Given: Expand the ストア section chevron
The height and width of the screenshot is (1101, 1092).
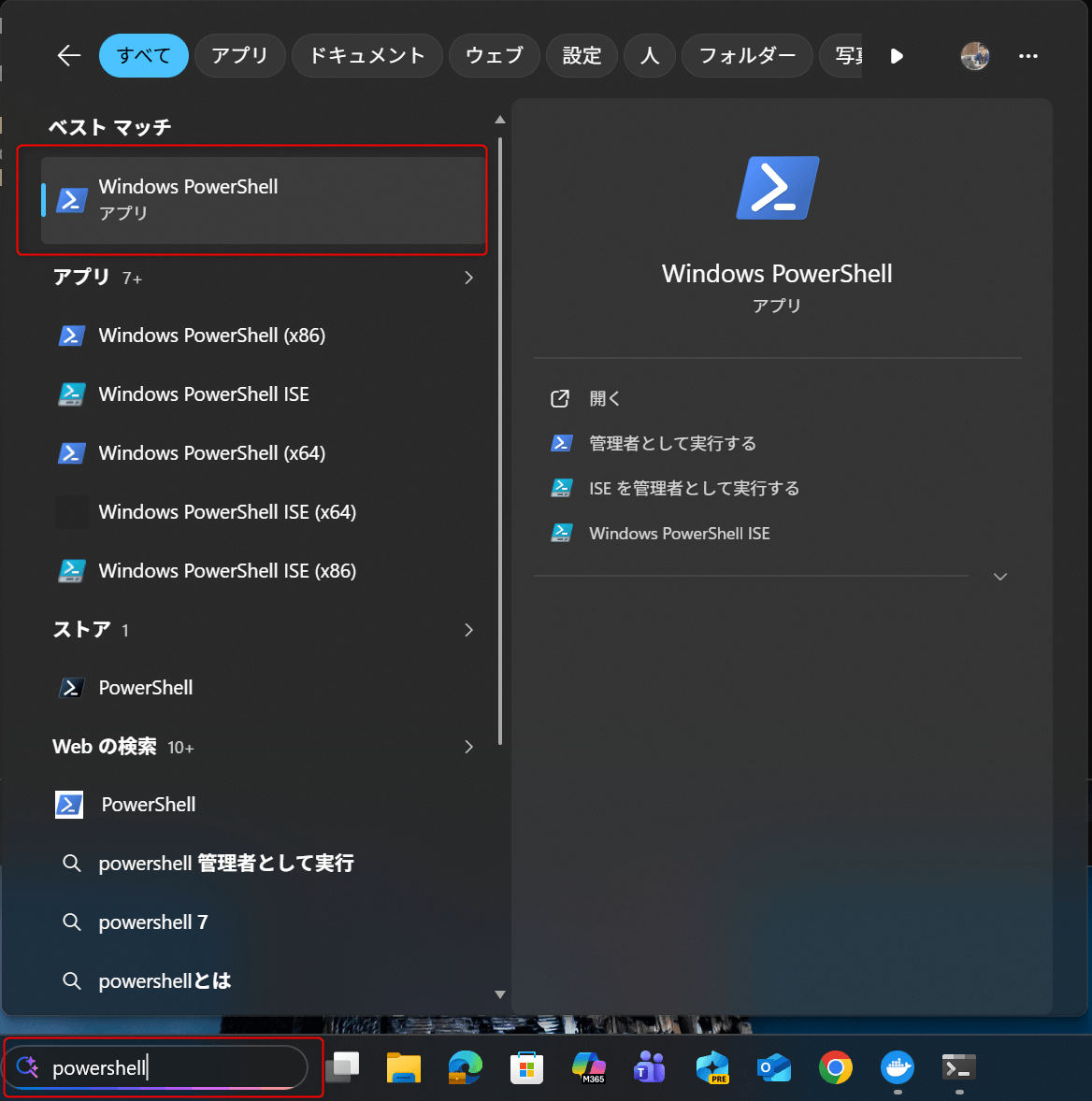Looking at the screenshot, I should point(469,630).
